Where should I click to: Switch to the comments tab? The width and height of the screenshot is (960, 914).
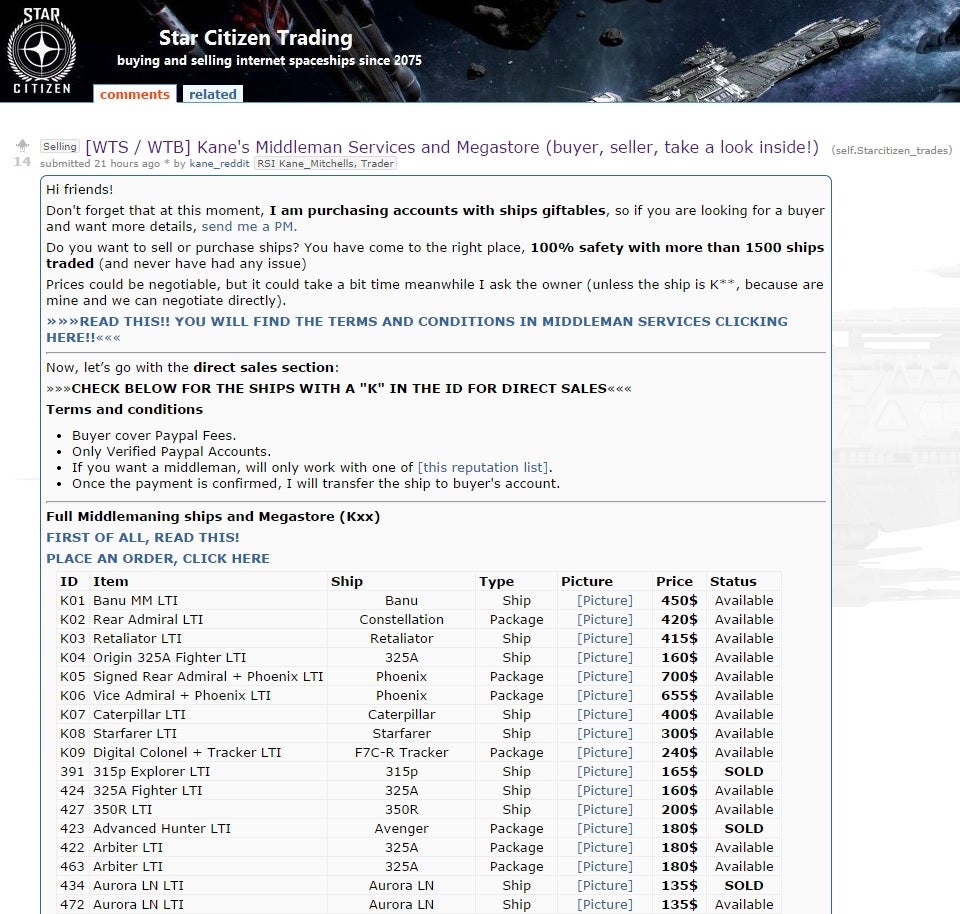[x=134, y=94]
